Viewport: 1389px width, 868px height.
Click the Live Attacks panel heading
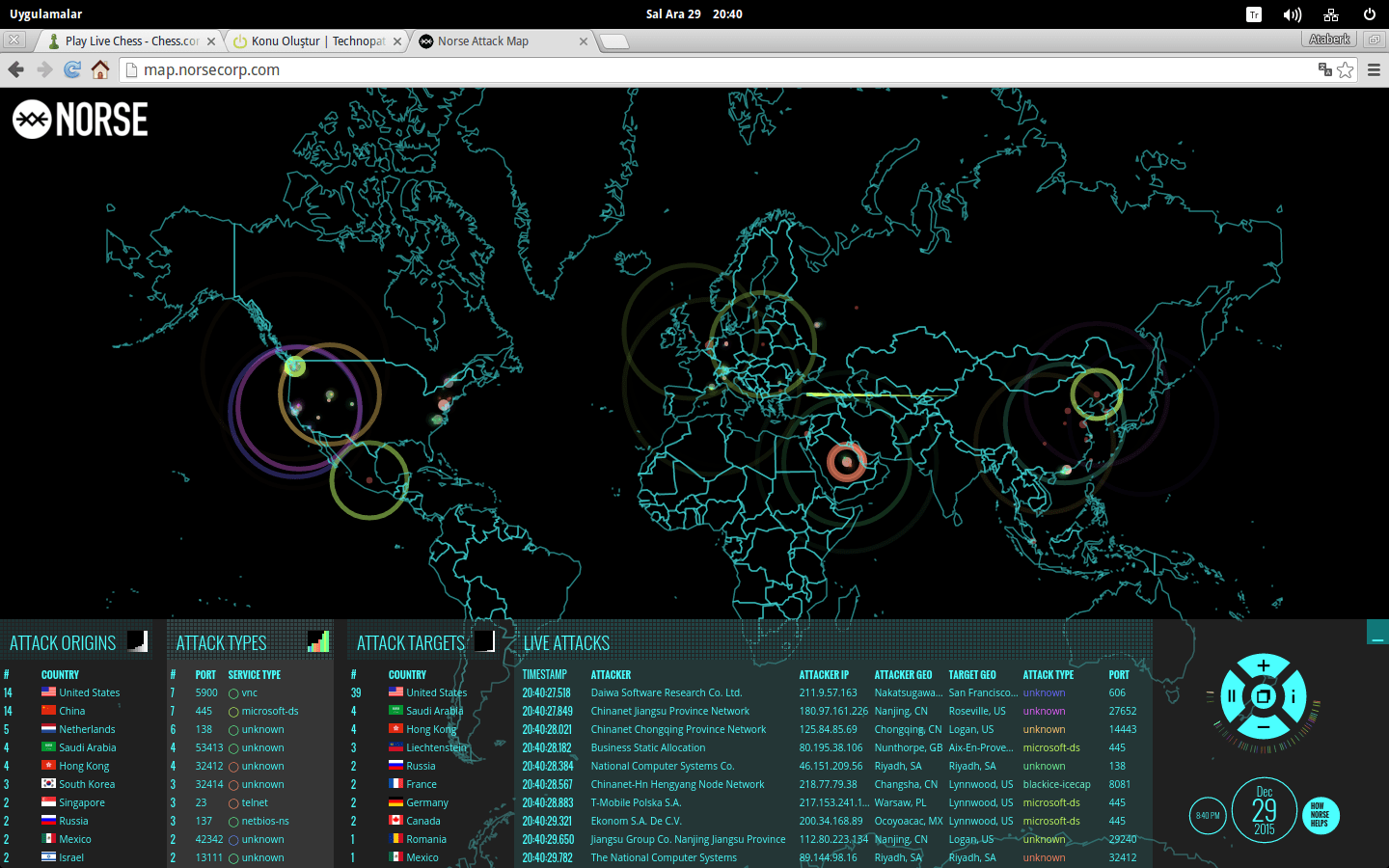click(566, 643)
